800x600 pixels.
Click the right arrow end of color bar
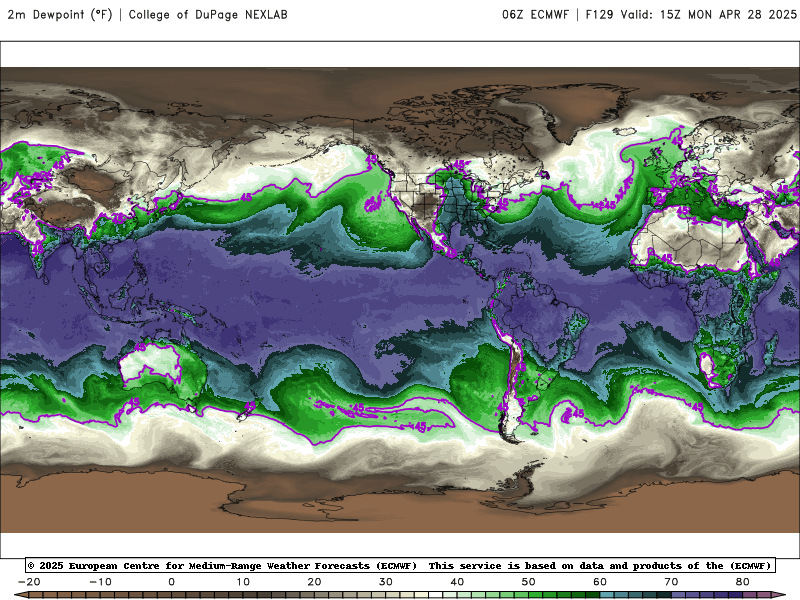(779, 596)
